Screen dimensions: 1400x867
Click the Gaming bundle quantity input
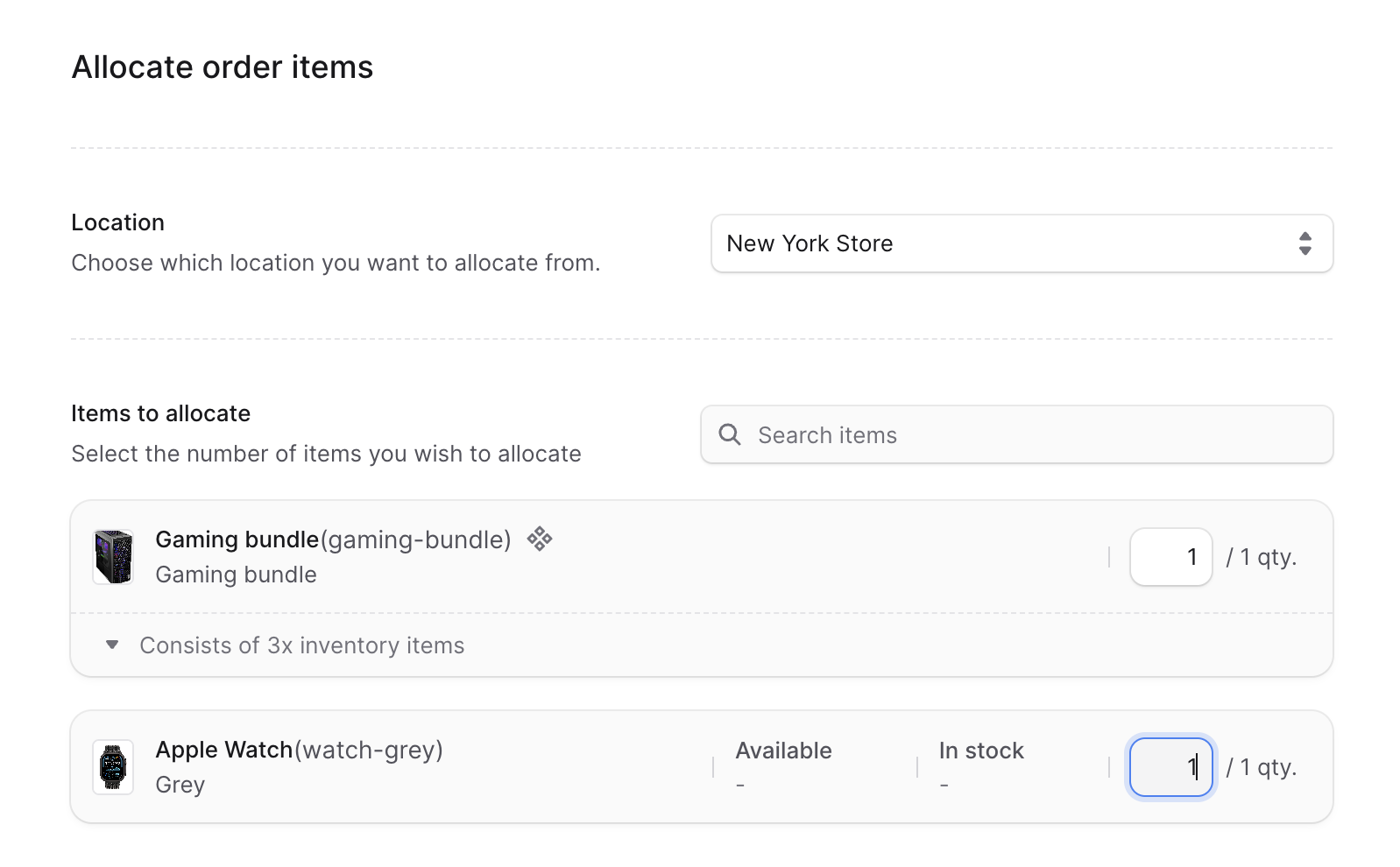coord(1170,557)
